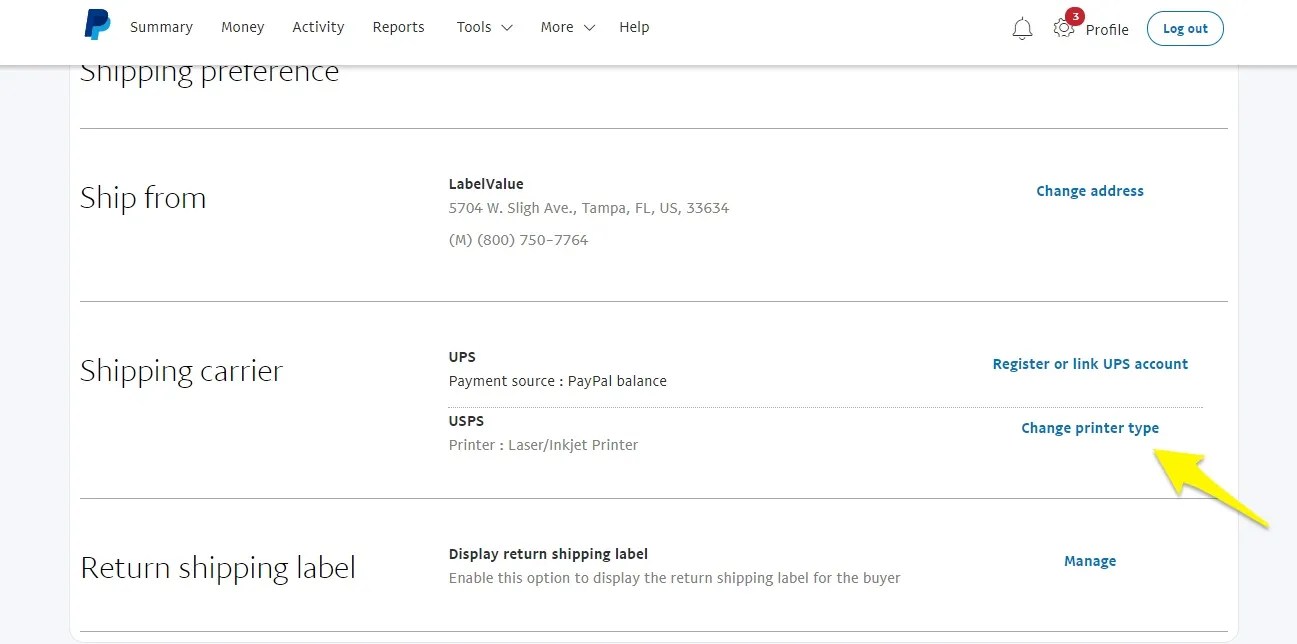Screen dimensions: 1297x644
Task: Open the Reports section
Action: click(x=398, y=27)
